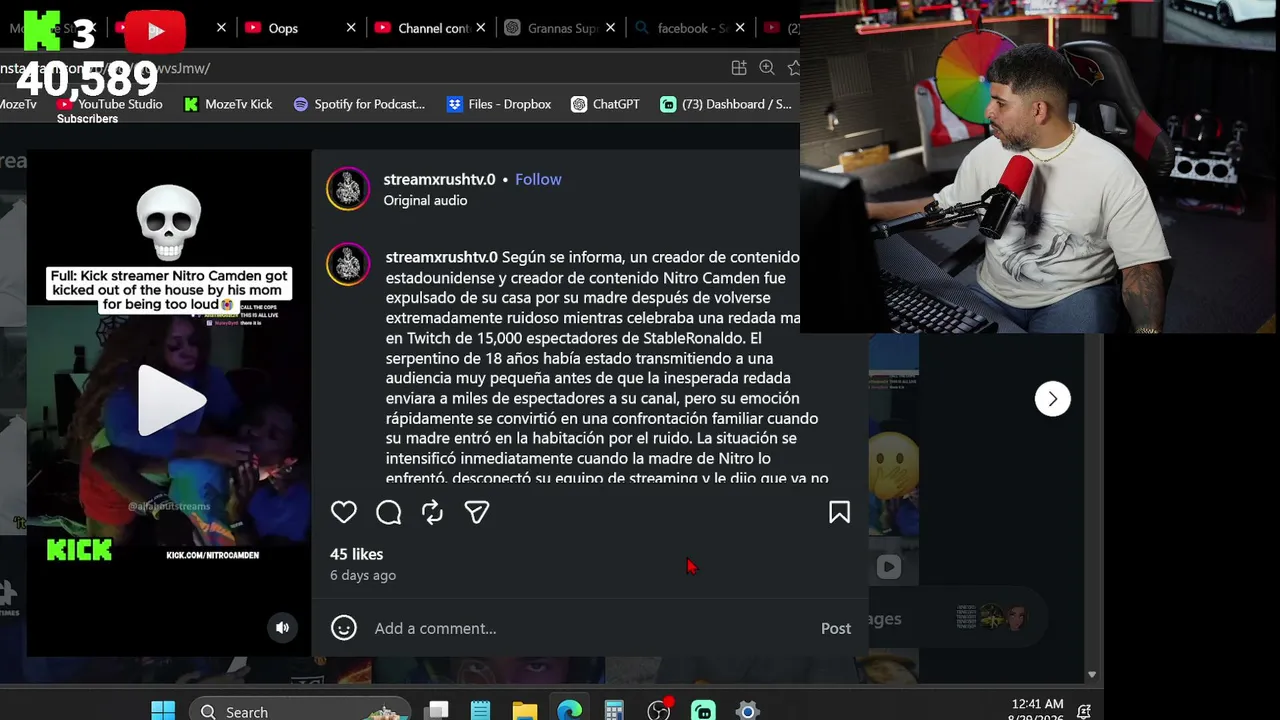The width and height of the screenshot is (1280, 720).
Task: View the 45 likes list
Action: (357, 554)
